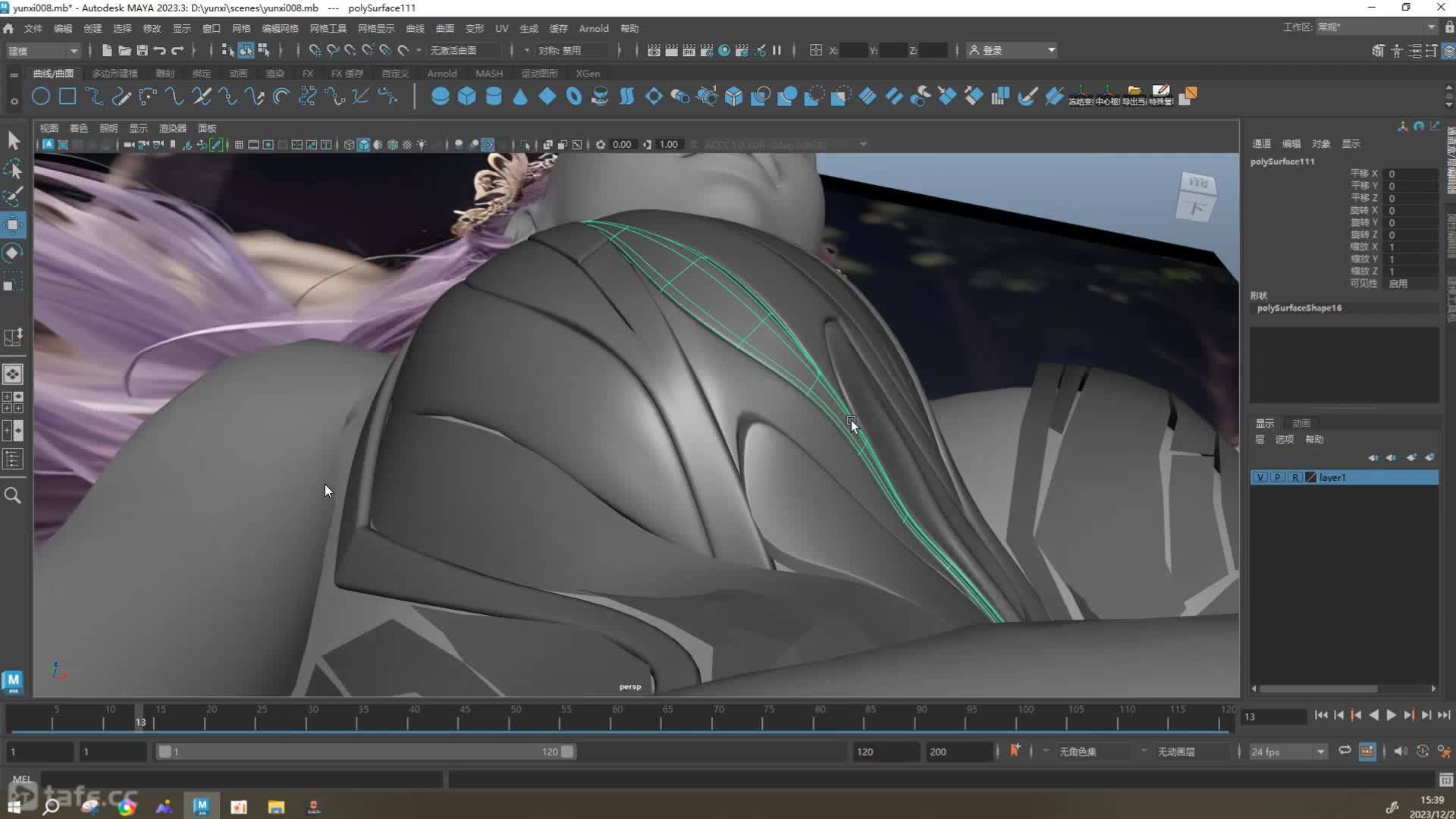Select layer1 in the layer list
The height and width of the screenshot is (819, 1456).
(1344, 477)
